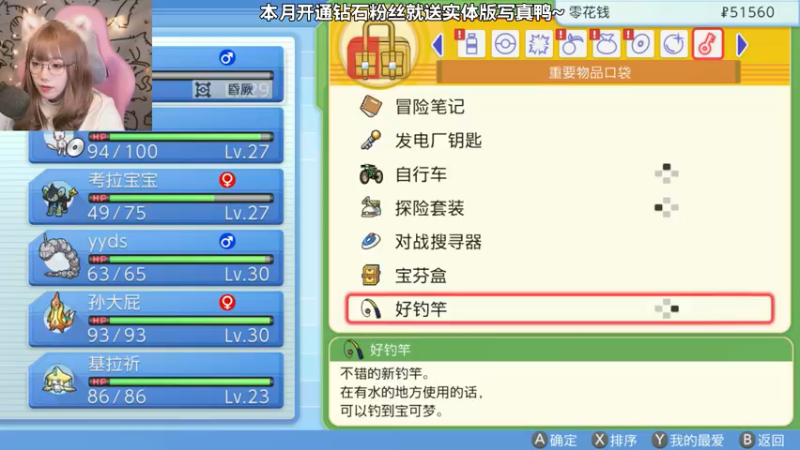Click the HP bar of 考拉宝宝

click(181, 198)
